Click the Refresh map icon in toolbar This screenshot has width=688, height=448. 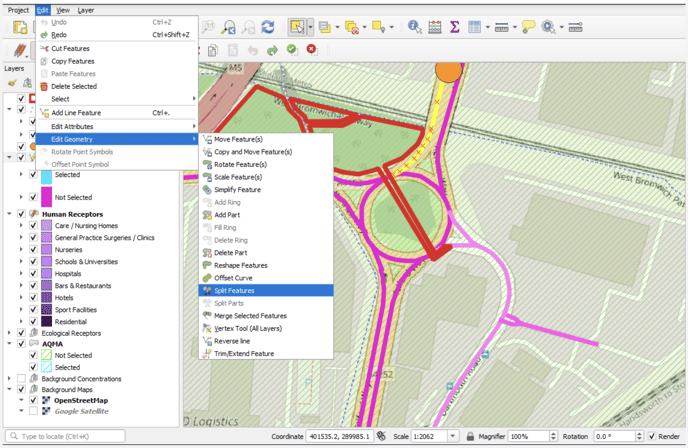point(268,27)
